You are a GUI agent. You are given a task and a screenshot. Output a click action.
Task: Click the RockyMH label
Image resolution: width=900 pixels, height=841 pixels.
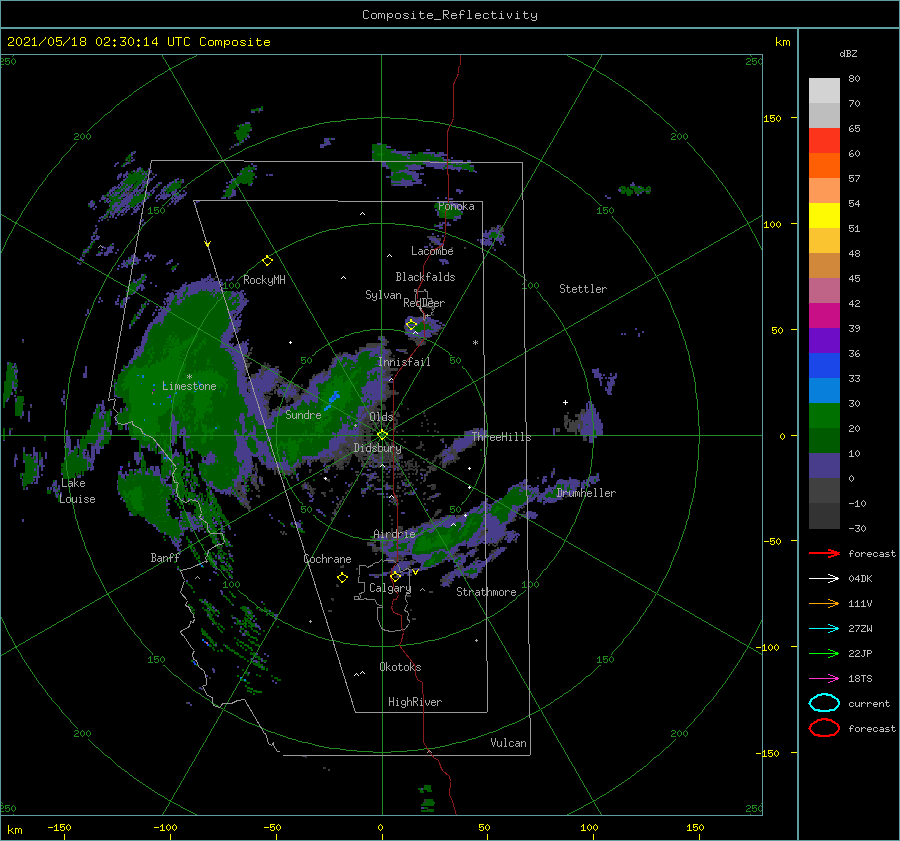[x=264, y=280]
